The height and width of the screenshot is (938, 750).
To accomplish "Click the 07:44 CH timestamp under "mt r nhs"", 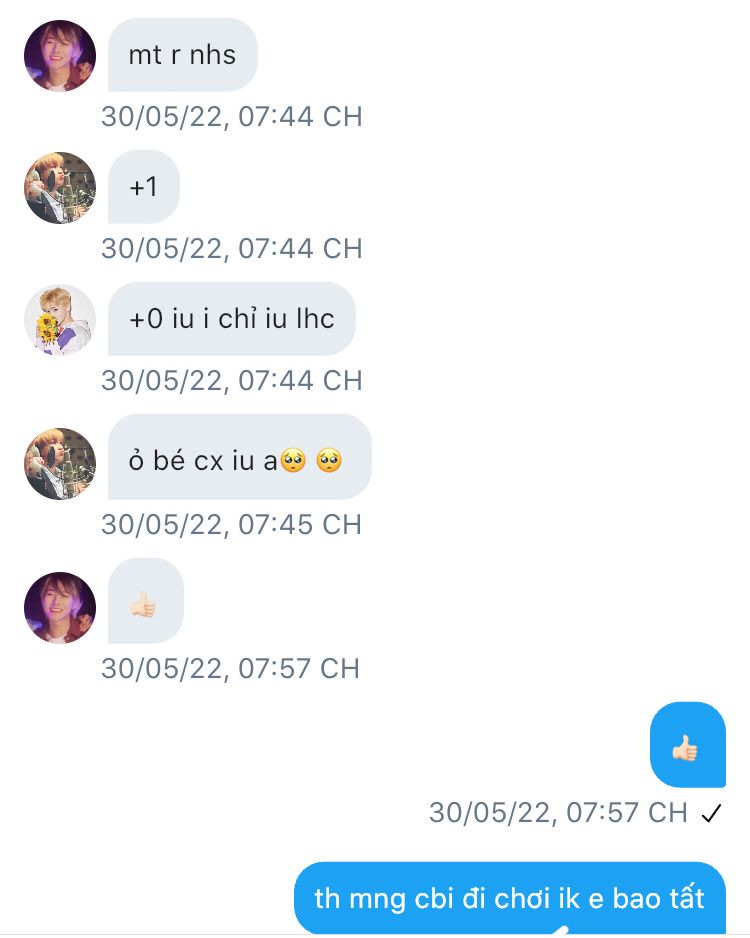I will pyautogui.click(x=232, y=116).
